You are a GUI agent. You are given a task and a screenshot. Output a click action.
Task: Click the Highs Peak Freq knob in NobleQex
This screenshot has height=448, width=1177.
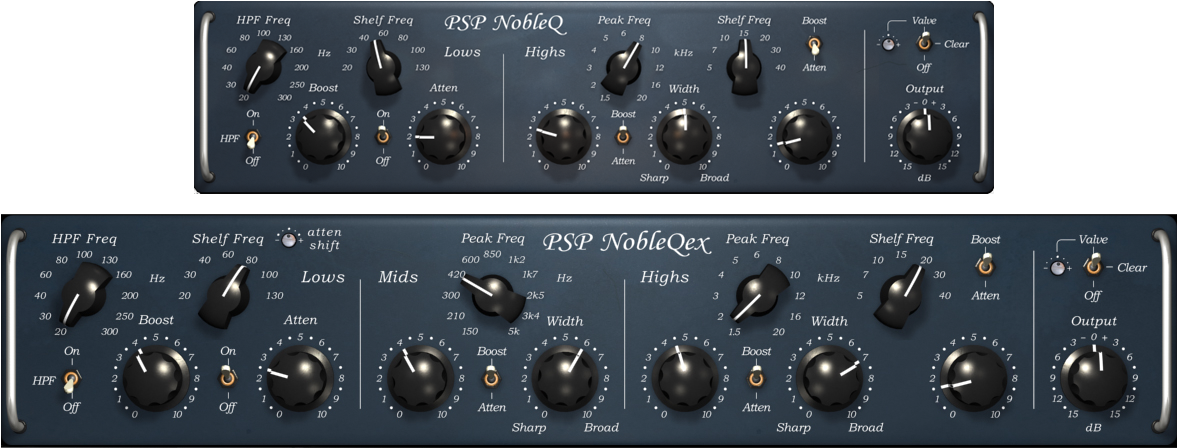(760, 295)
